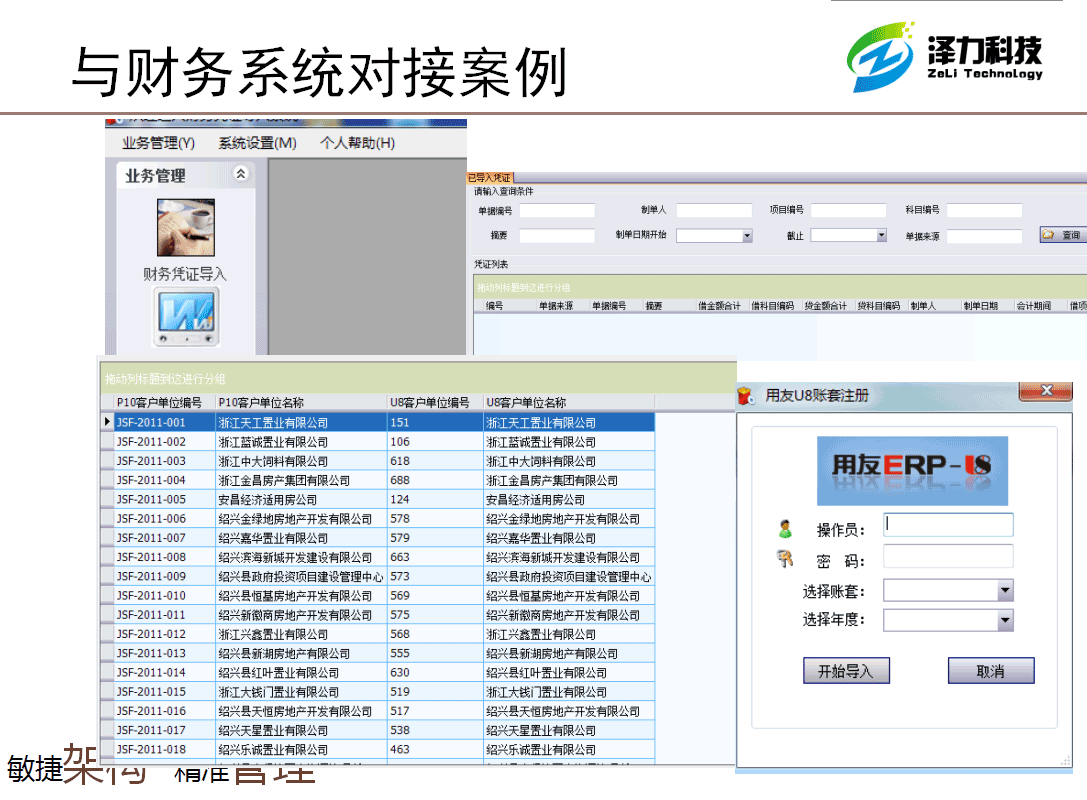Focus the 制单人 query input field
The width and height of the screenshot is (1087, 800).
click(x=714, y=210)
